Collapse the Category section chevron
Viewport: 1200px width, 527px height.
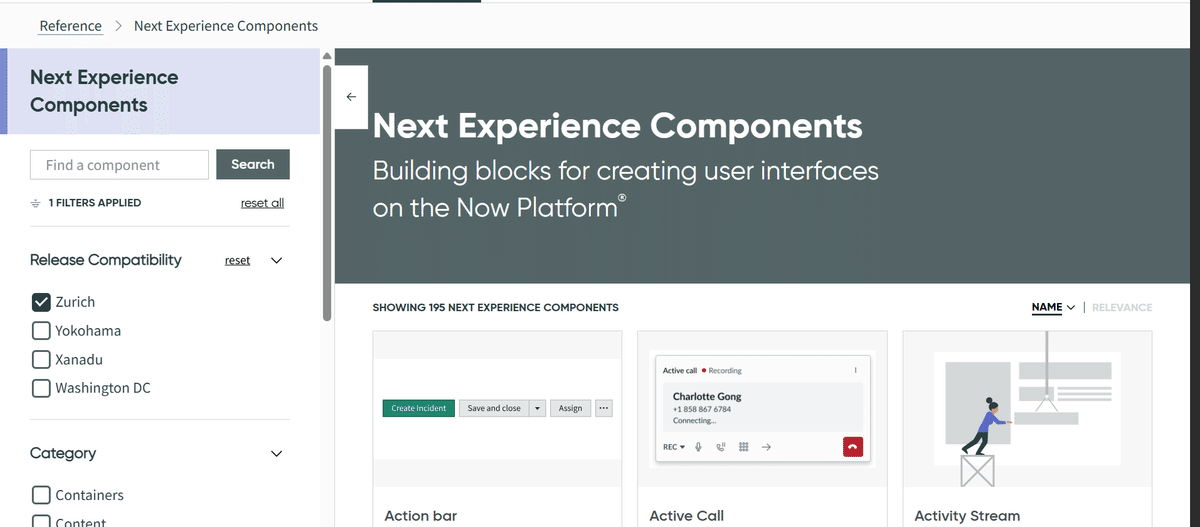(277, 454)
